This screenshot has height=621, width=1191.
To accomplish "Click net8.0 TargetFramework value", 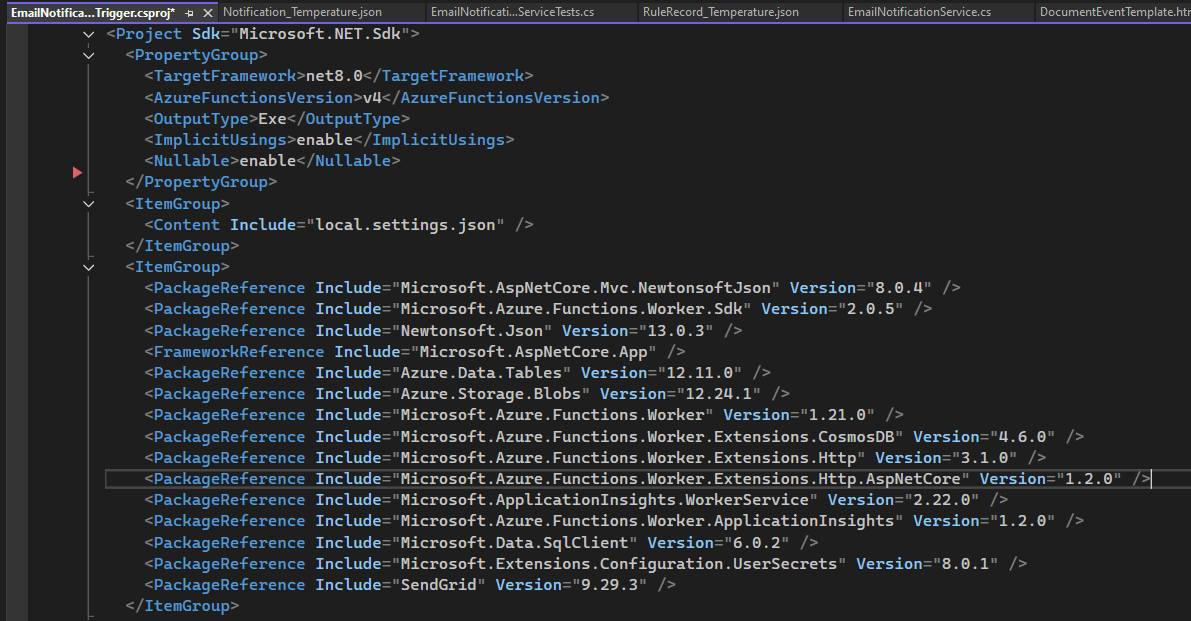I will (334, 76).
